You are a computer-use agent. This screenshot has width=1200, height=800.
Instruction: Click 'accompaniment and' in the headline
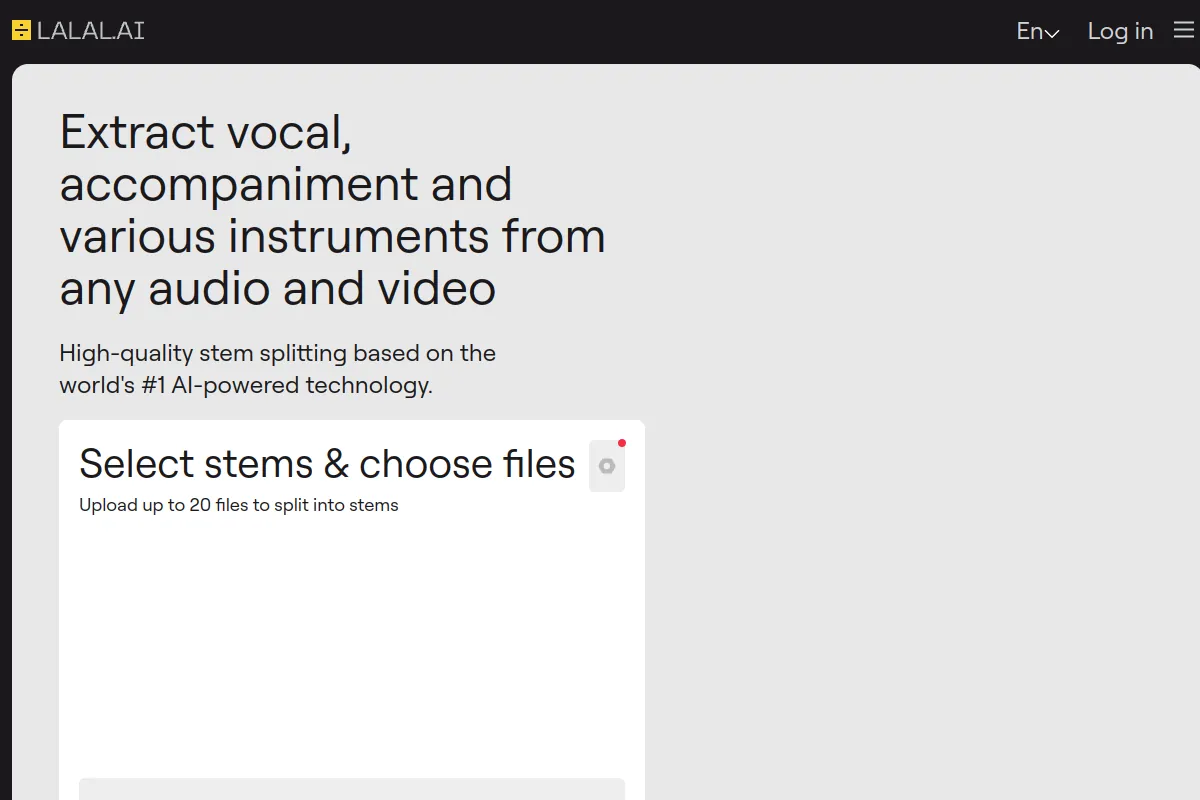286,184
